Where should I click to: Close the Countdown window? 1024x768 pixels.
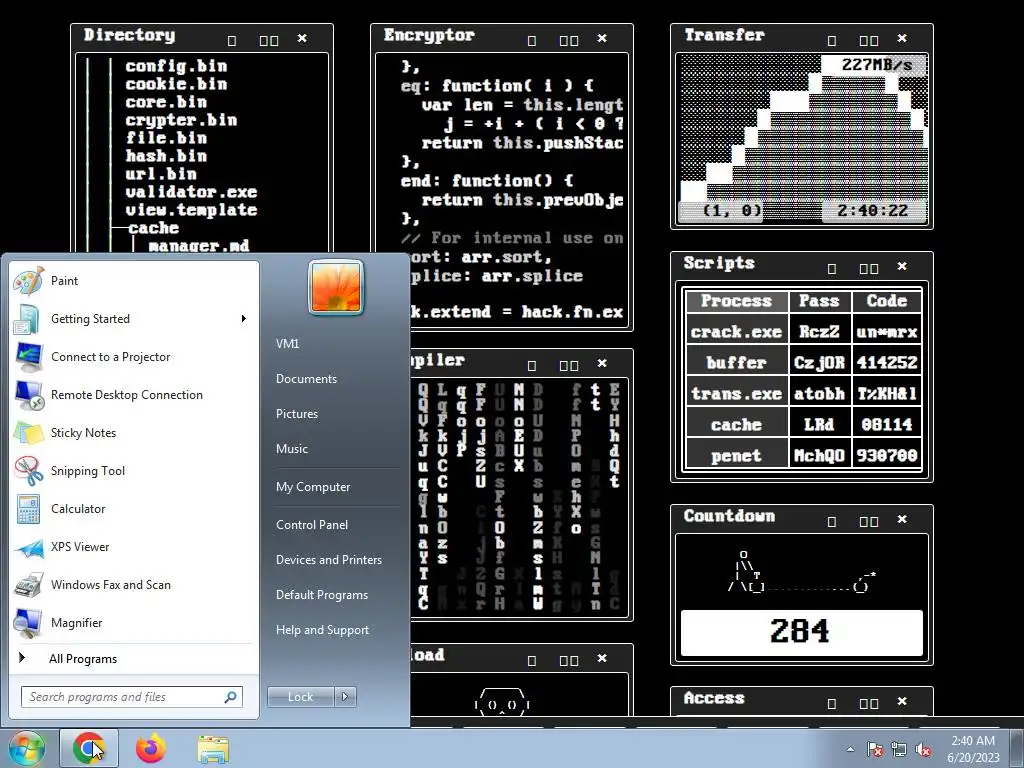pos(902,519)
